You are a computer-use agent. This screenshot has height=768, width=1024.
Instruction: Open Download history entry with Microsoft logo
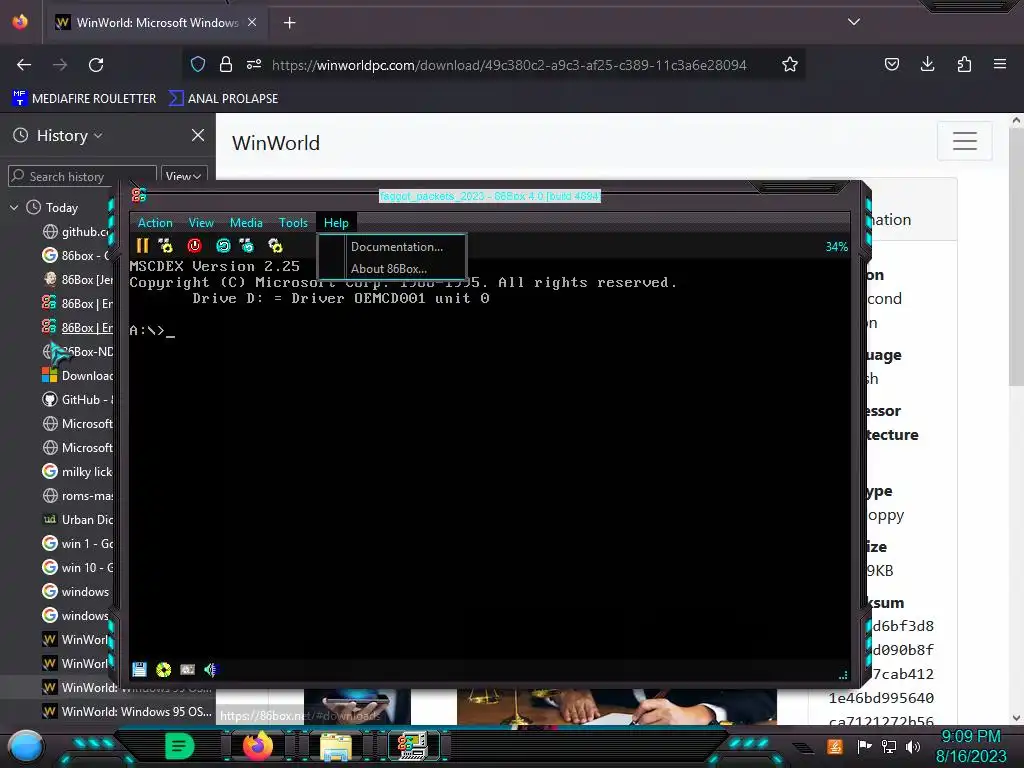(x=78, y=376)
